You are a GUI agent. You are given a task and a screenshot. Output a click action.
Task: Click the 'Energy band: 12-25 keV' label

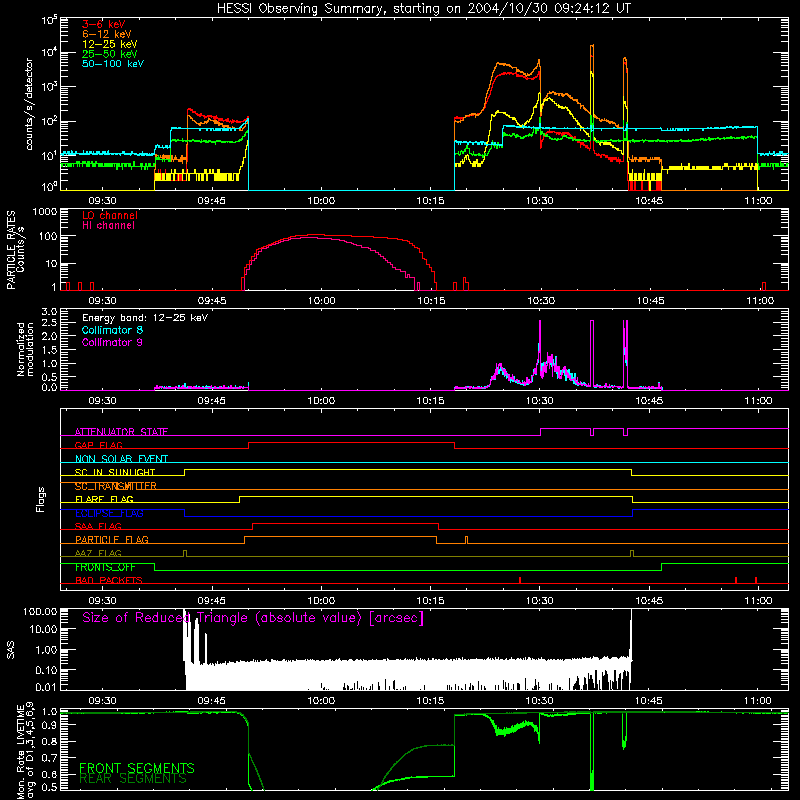click(145, 318)
